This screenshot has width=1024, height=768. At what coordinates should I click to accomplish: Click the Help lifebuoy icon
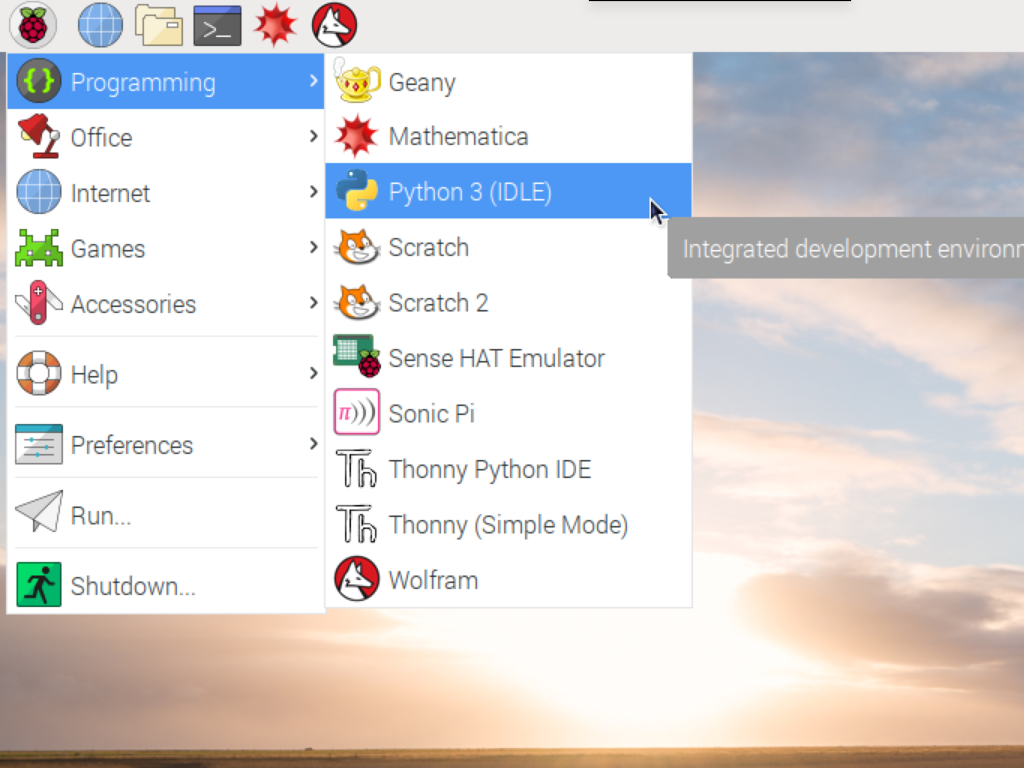coord(39,373)
